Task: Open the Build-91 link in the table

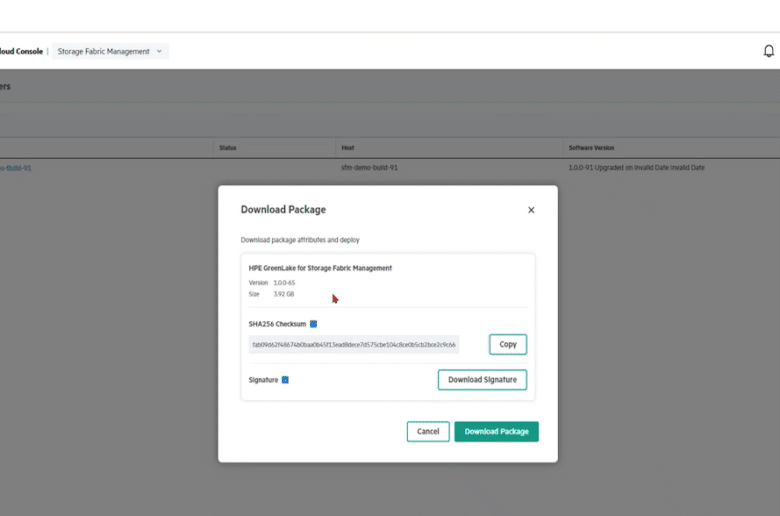Action: (15, 168)
